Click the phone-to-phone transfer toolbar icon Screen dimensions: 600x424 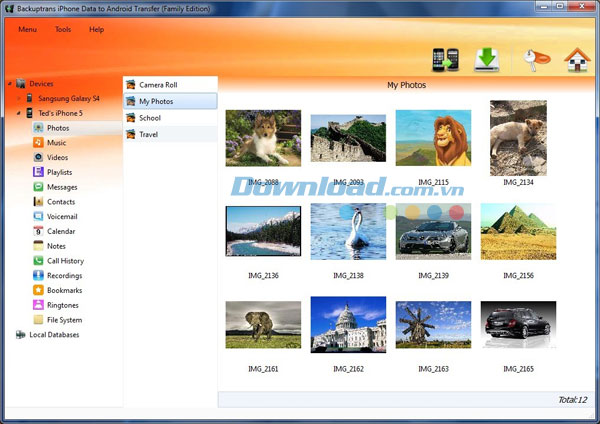(445, 60)
